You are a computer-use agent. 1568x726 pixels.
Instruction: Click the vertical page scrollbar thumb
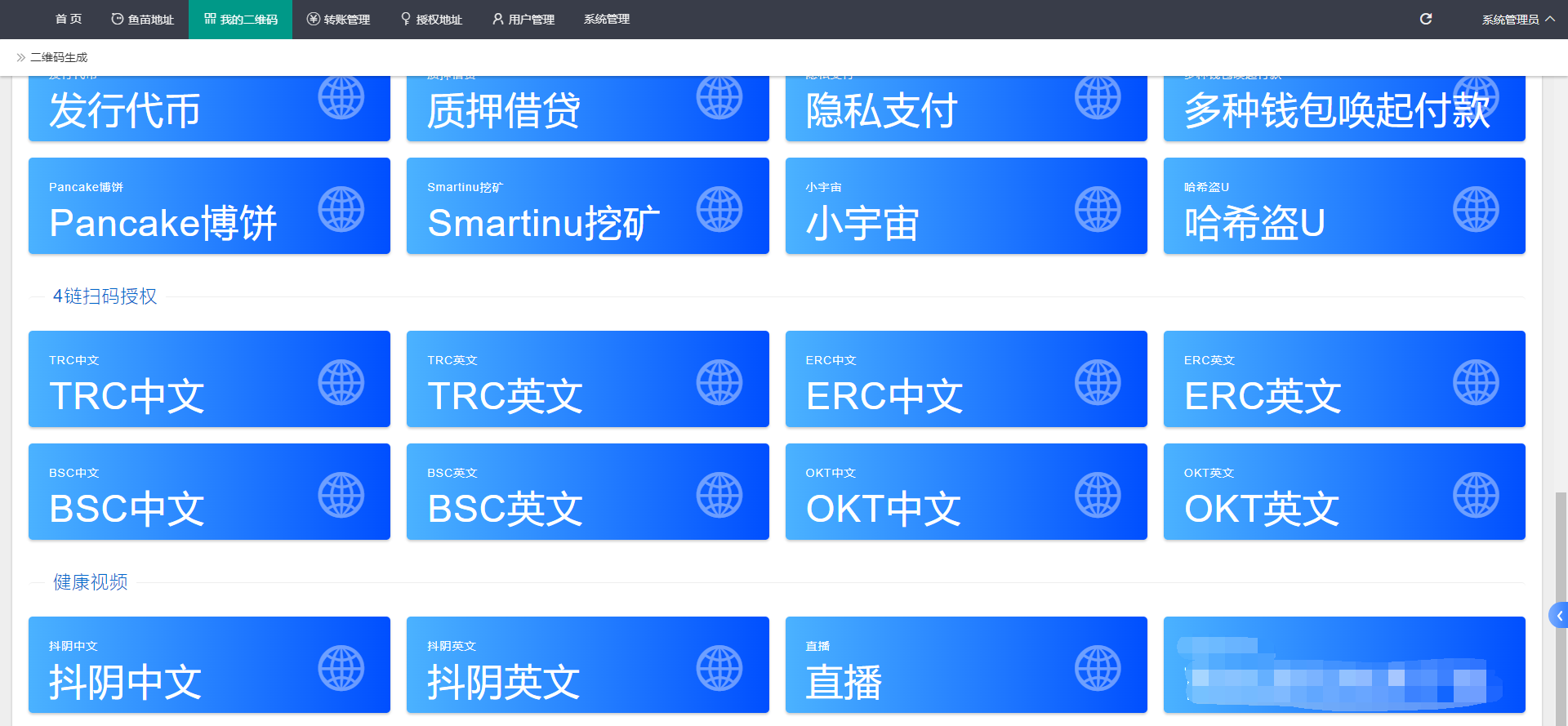tap(1561, 572)
